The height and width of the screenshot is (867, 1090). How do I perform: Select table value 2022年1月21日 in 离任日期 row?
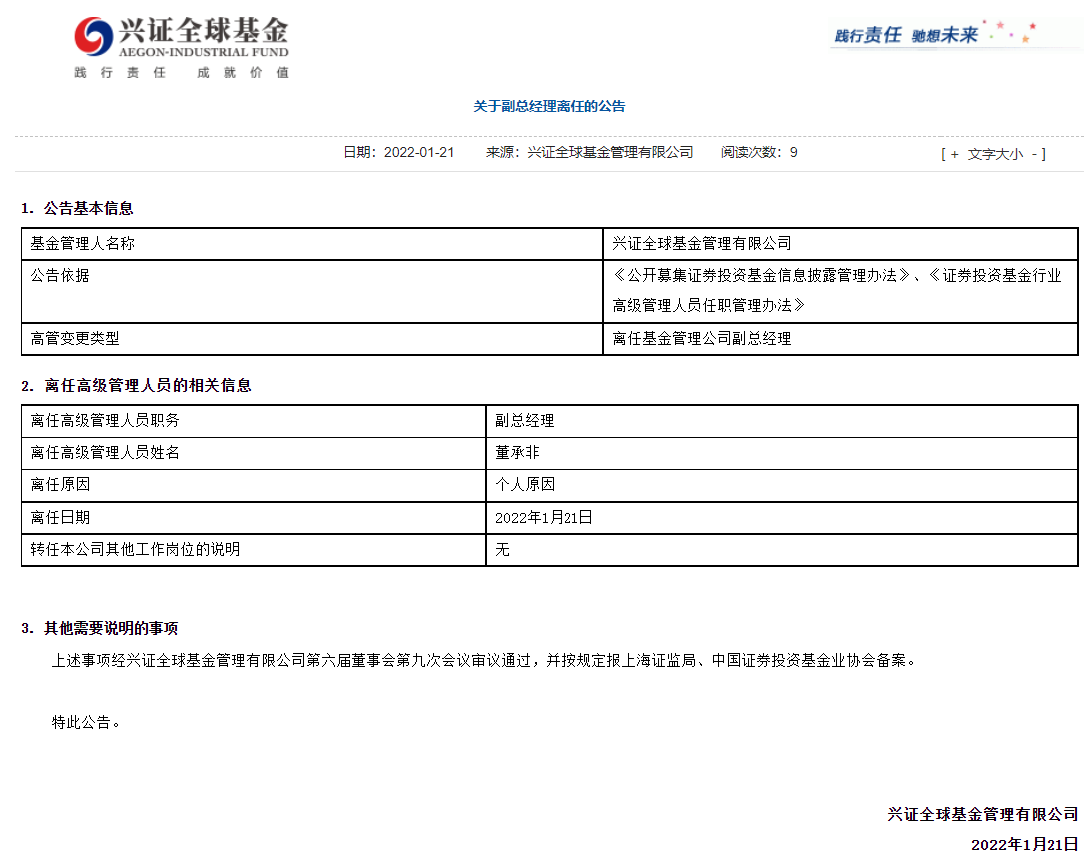pyautogui.click(x=782, y=517)
